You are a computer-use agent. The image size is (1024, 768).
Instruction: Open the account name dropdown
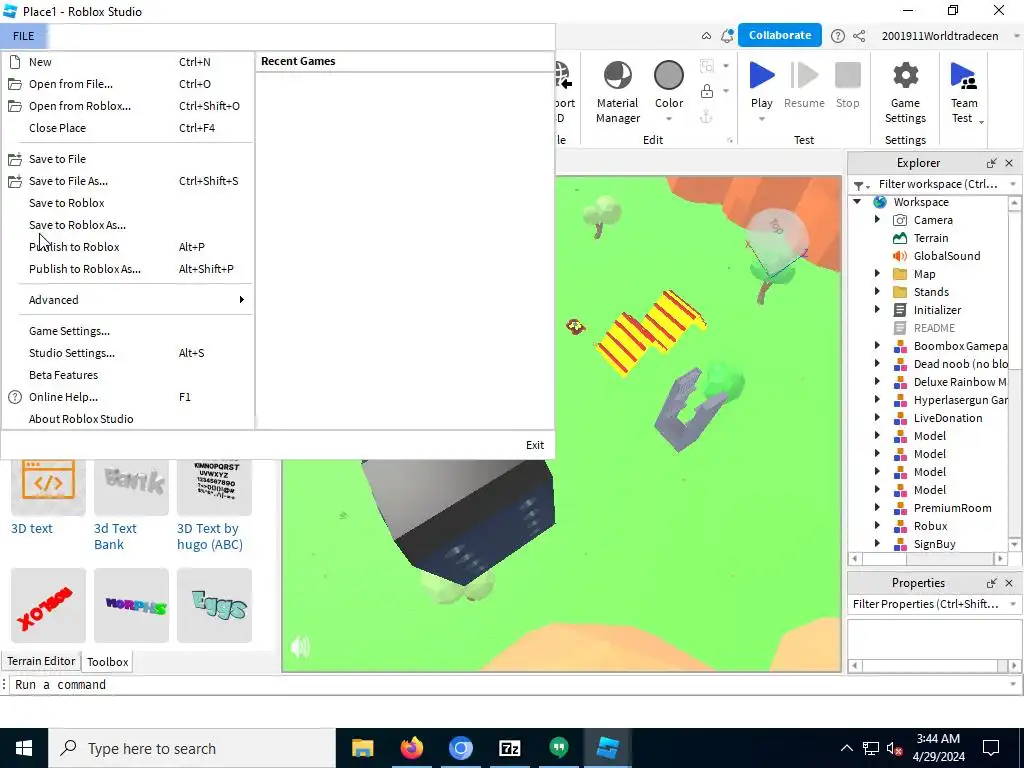[1017, 37]
